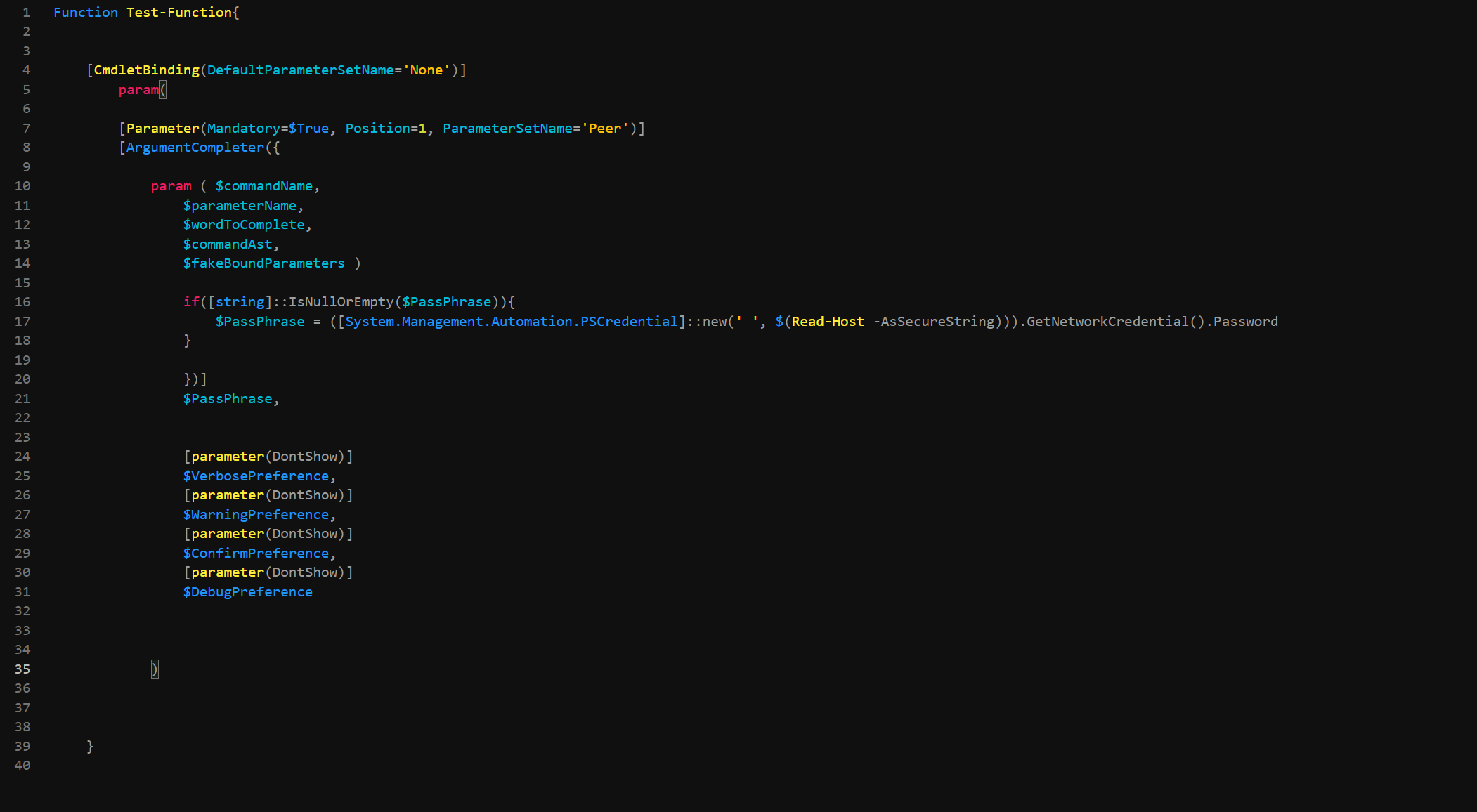1477x812 pixels.
Task: Click $DebugPreference variable
Action: coord(248,592)
